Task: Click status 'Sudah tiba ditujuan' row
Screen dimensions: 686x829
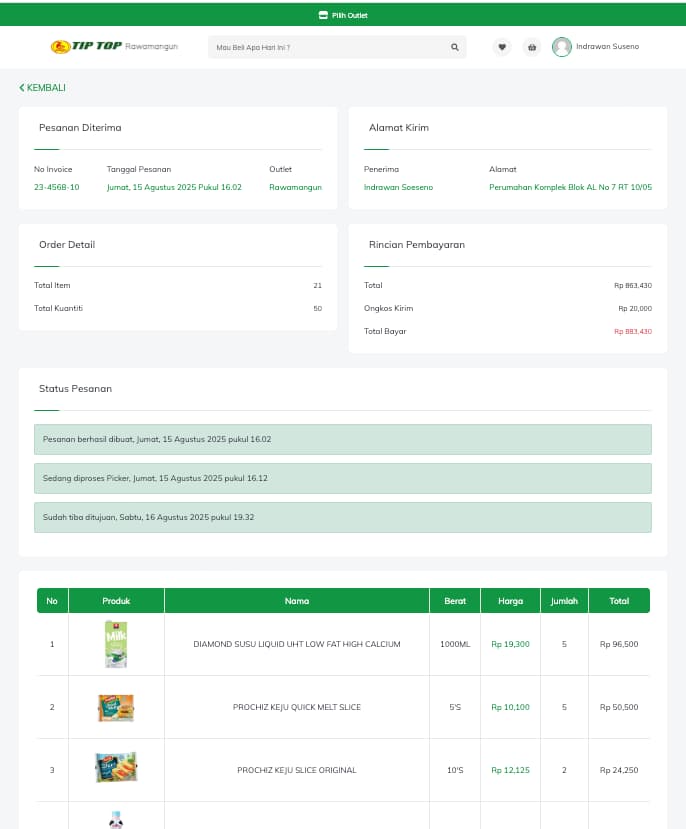Action: (x=343, y=518)
